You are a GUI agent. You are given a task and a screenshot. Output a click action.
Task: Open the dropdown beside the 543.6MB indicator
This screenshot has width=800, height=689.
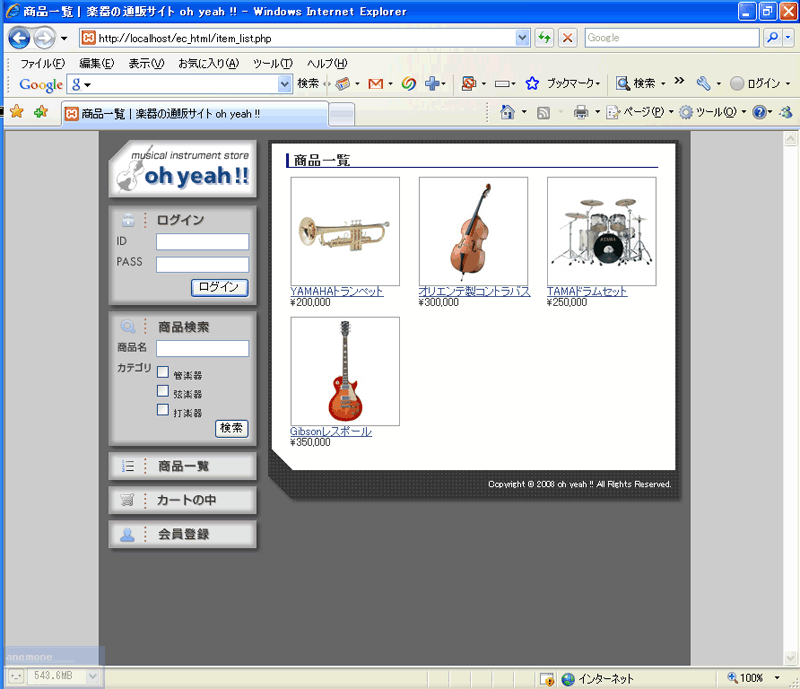click(92, 676)
